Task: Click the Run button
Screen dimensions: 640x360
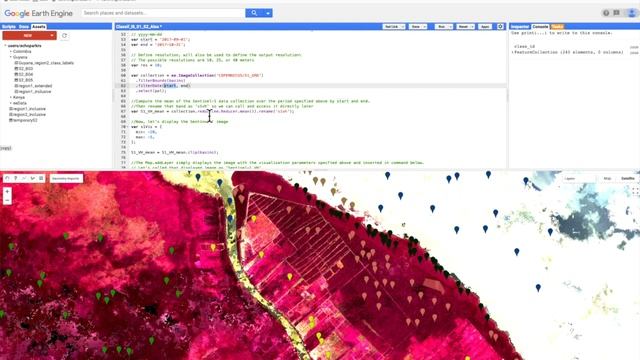Action: 441,27
